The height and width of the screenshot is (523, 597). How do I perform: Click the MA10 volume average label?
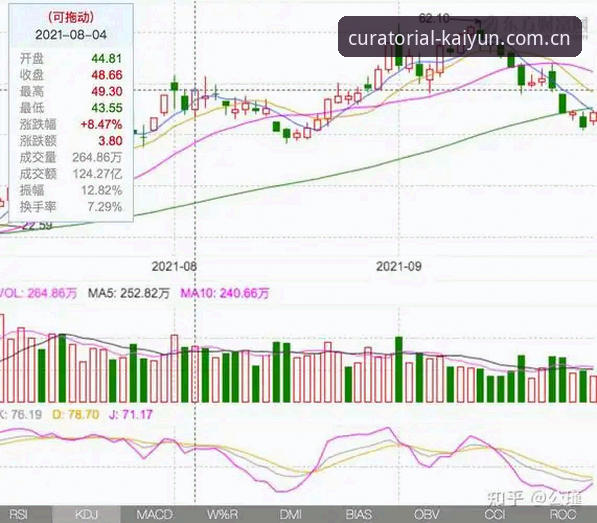pyautogui.click(x=225, y=293)
